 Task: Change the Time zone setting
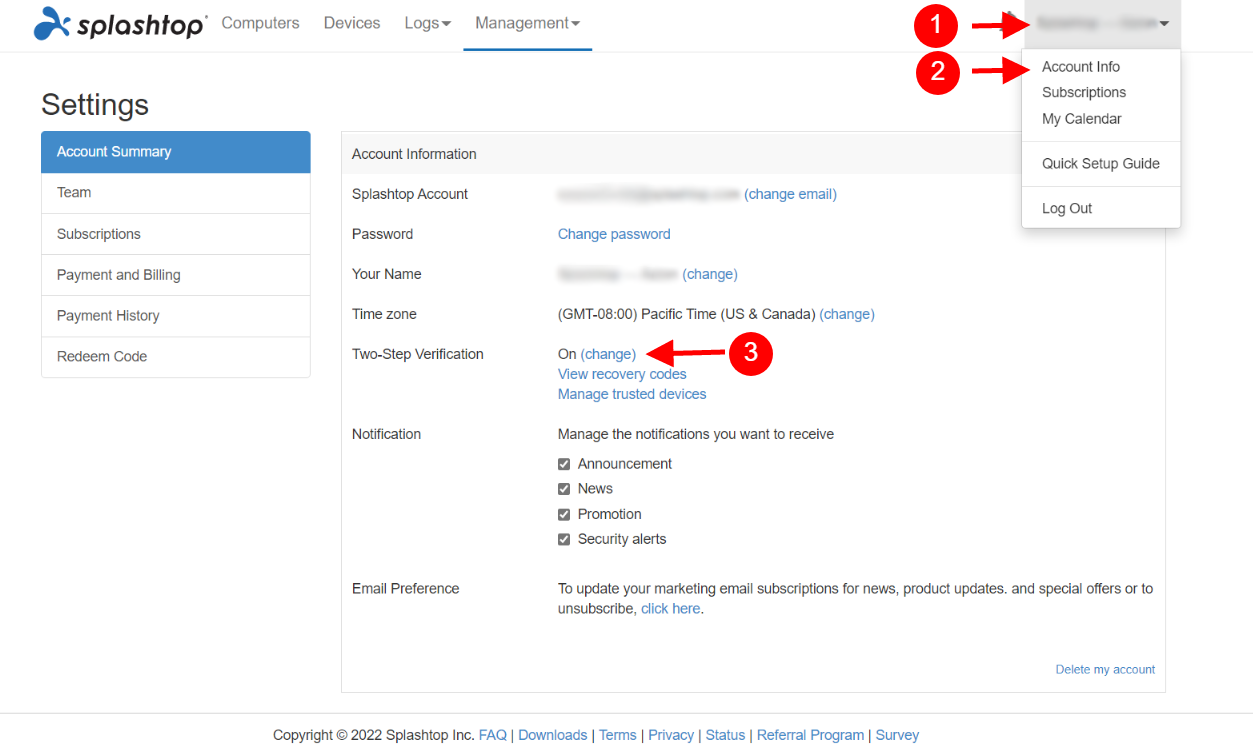point(847,314)
